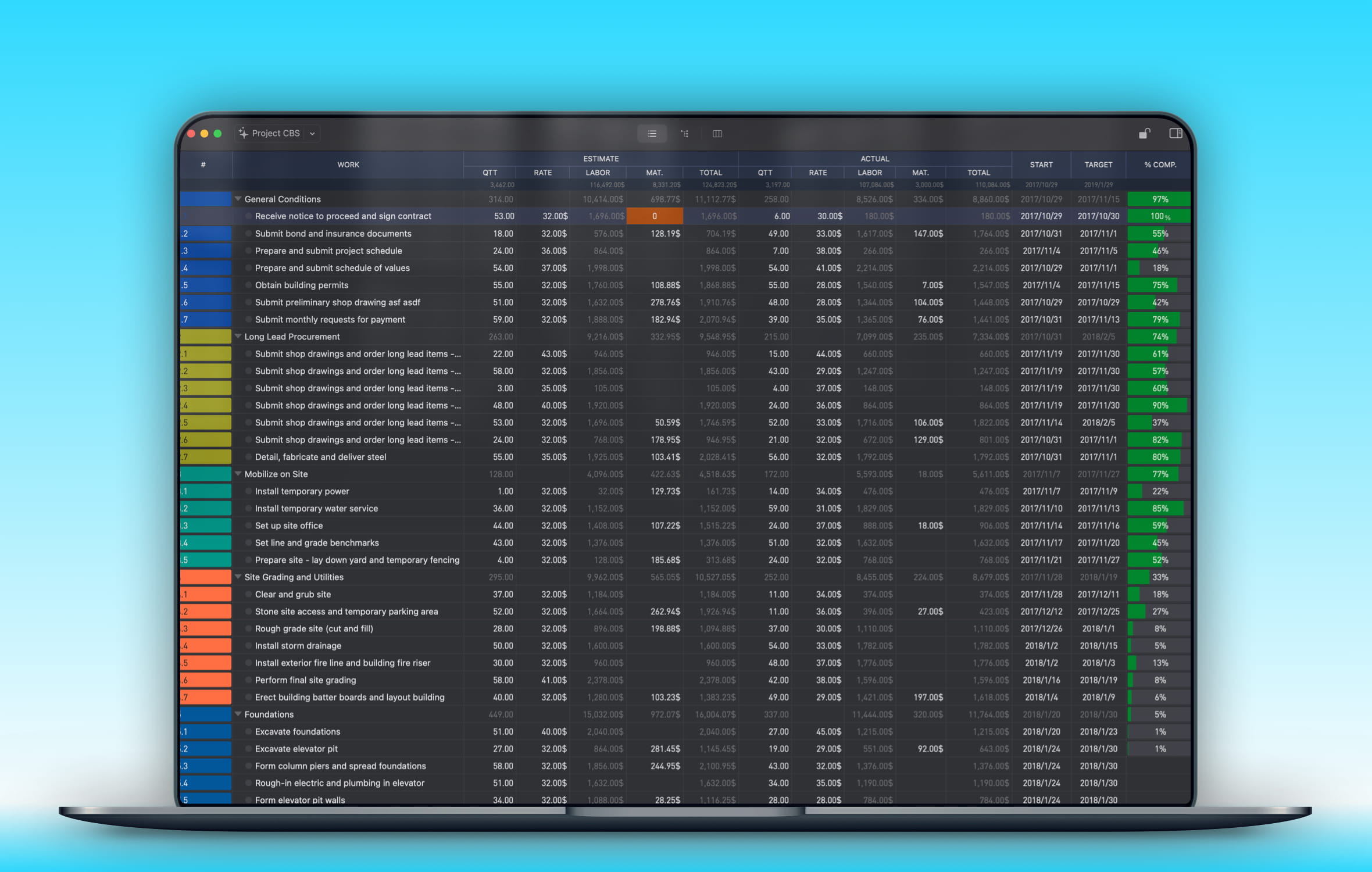Screen dimensions: 1372x872
Task: Switch to the tree outline view icon
Action: coord(685,134)
